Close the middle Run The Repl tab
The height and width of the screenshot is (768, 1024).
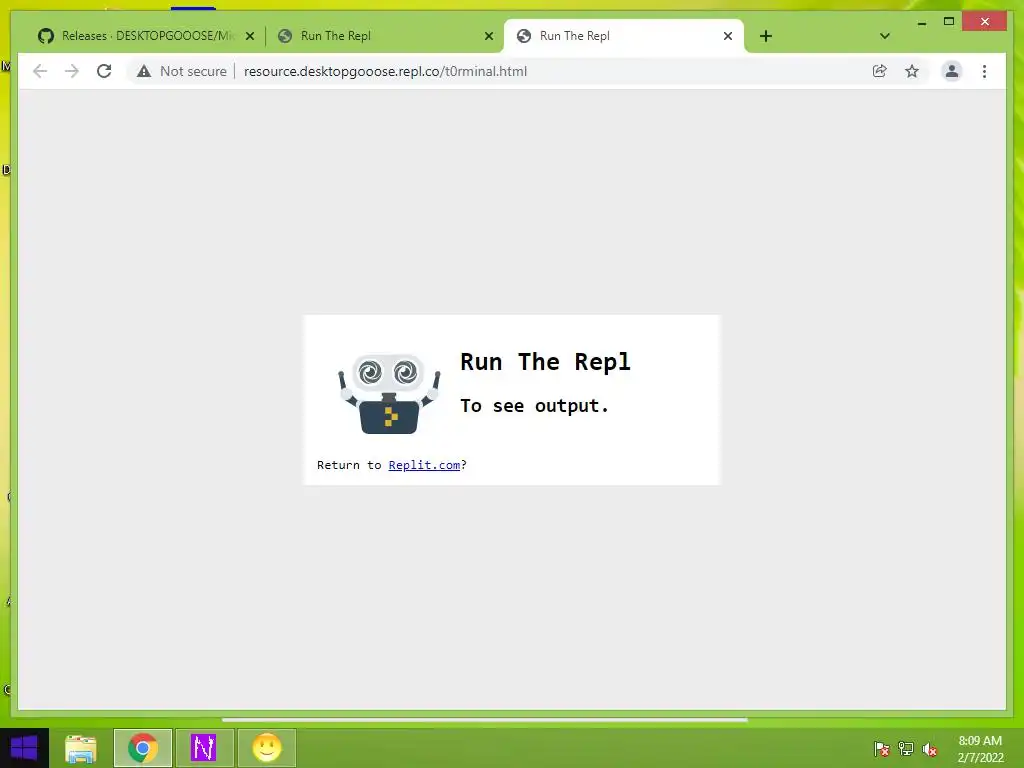pyautogui.click(x=488, y=36)
